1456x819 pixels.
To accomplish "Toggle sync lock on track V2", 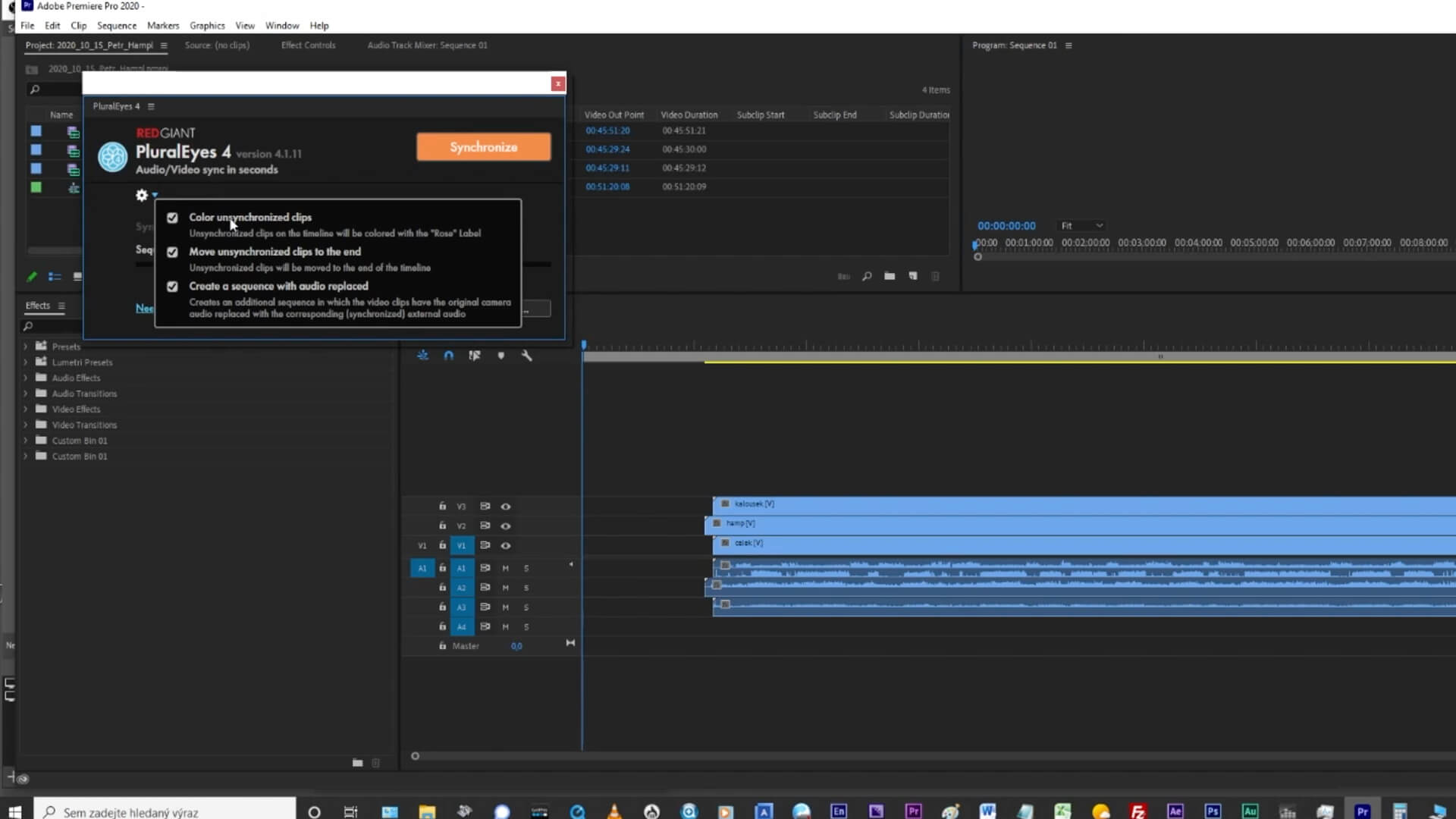I will click(485, 526).
